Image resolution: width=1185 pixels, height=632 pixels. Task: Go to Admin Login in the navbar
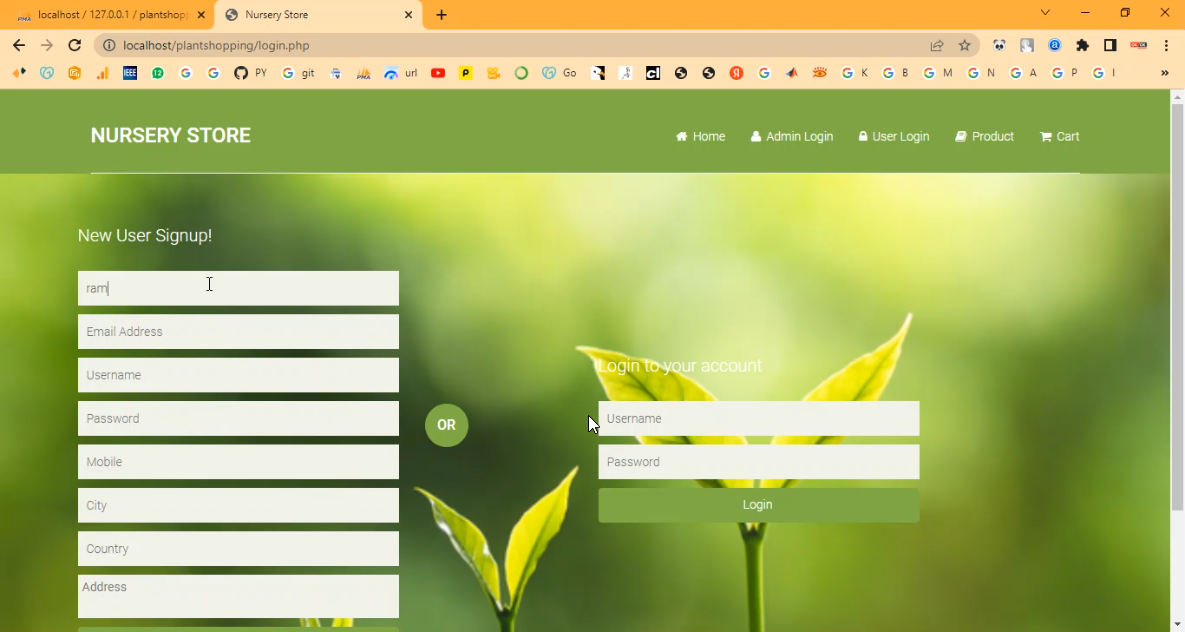point(791,136)
